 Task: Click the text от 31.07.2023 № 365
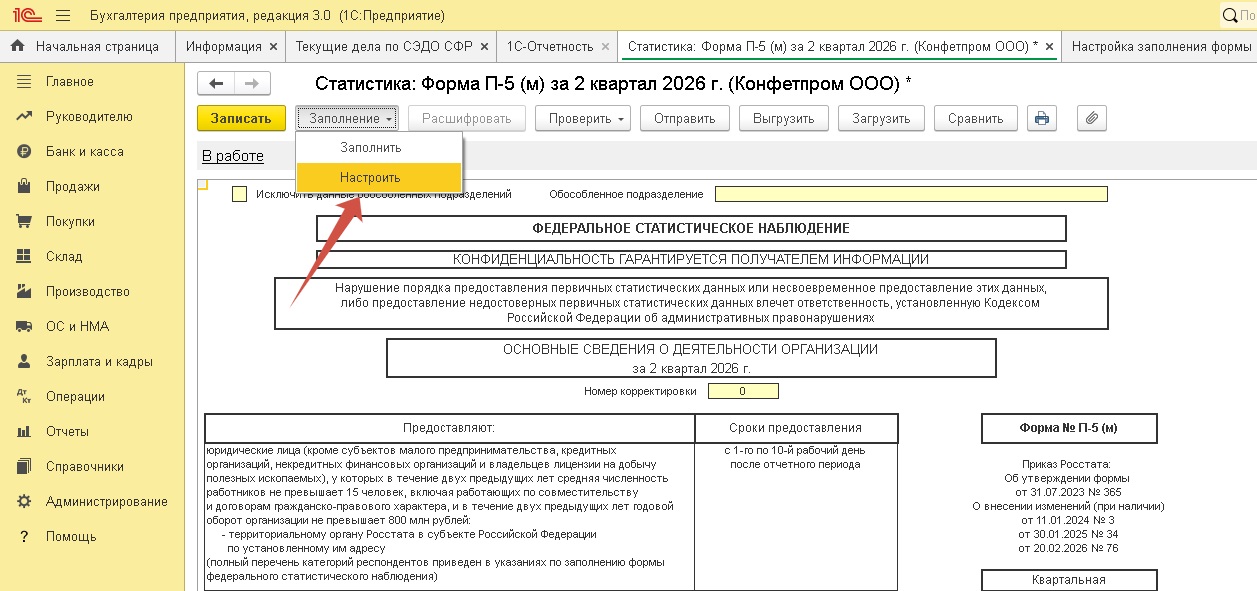pos(1068,492)
